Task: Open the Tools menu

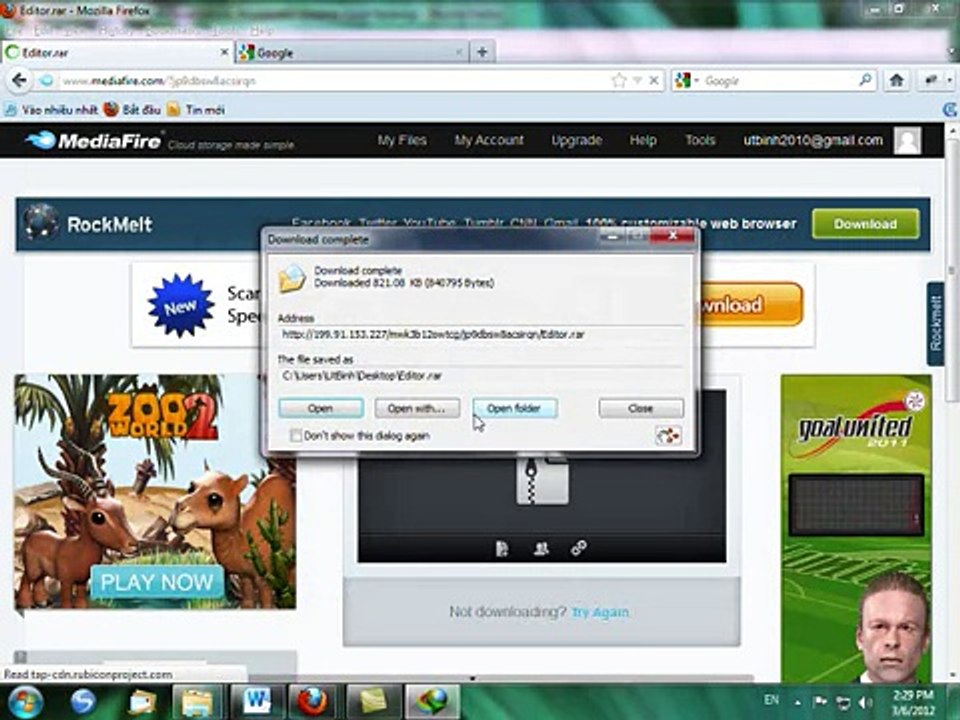Action: pos(700,140)
